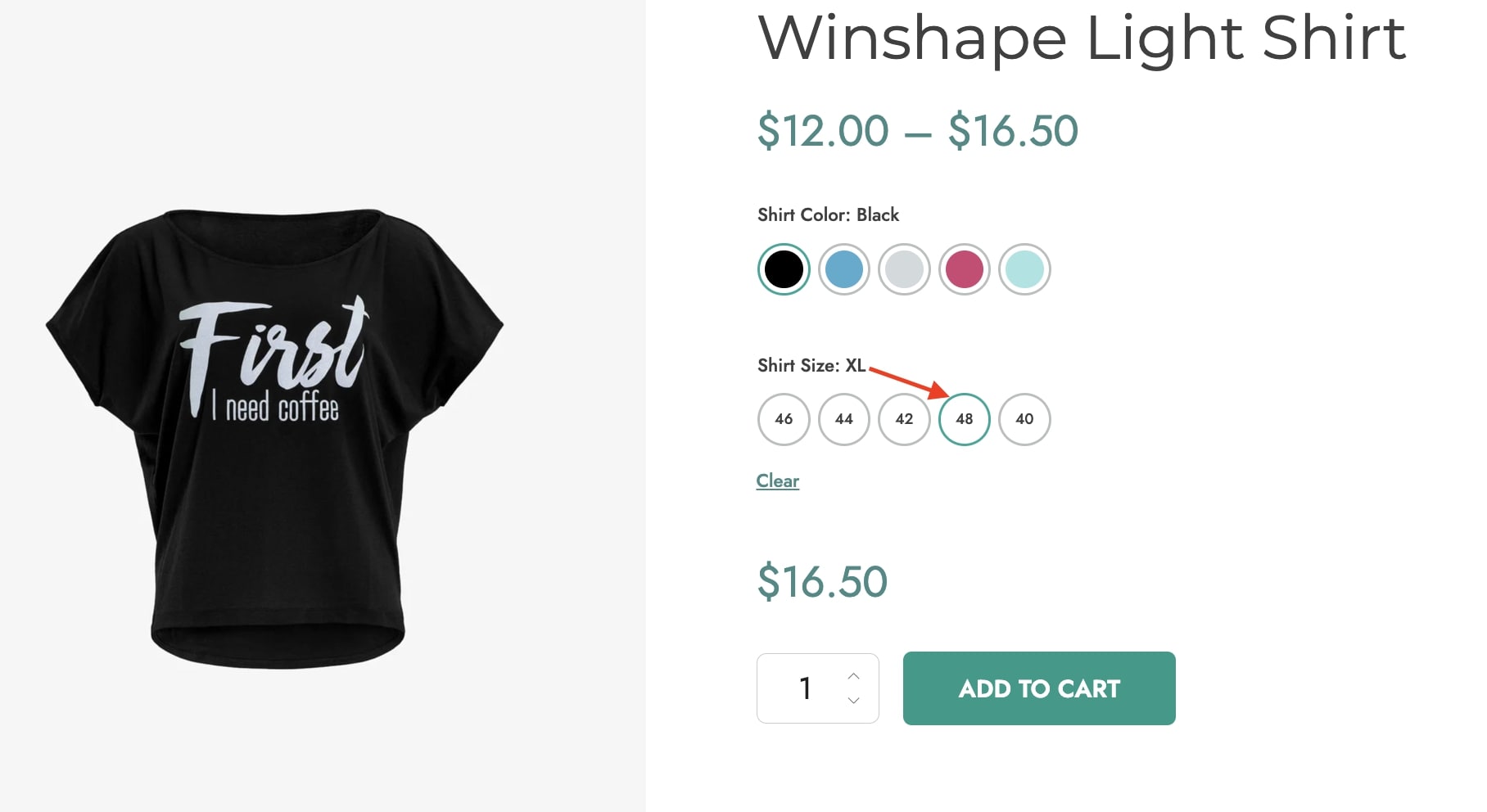Viewport: 1487px width, 812px height.
Task: Select the pink shirt color swatch
Action: click(965, 269)
